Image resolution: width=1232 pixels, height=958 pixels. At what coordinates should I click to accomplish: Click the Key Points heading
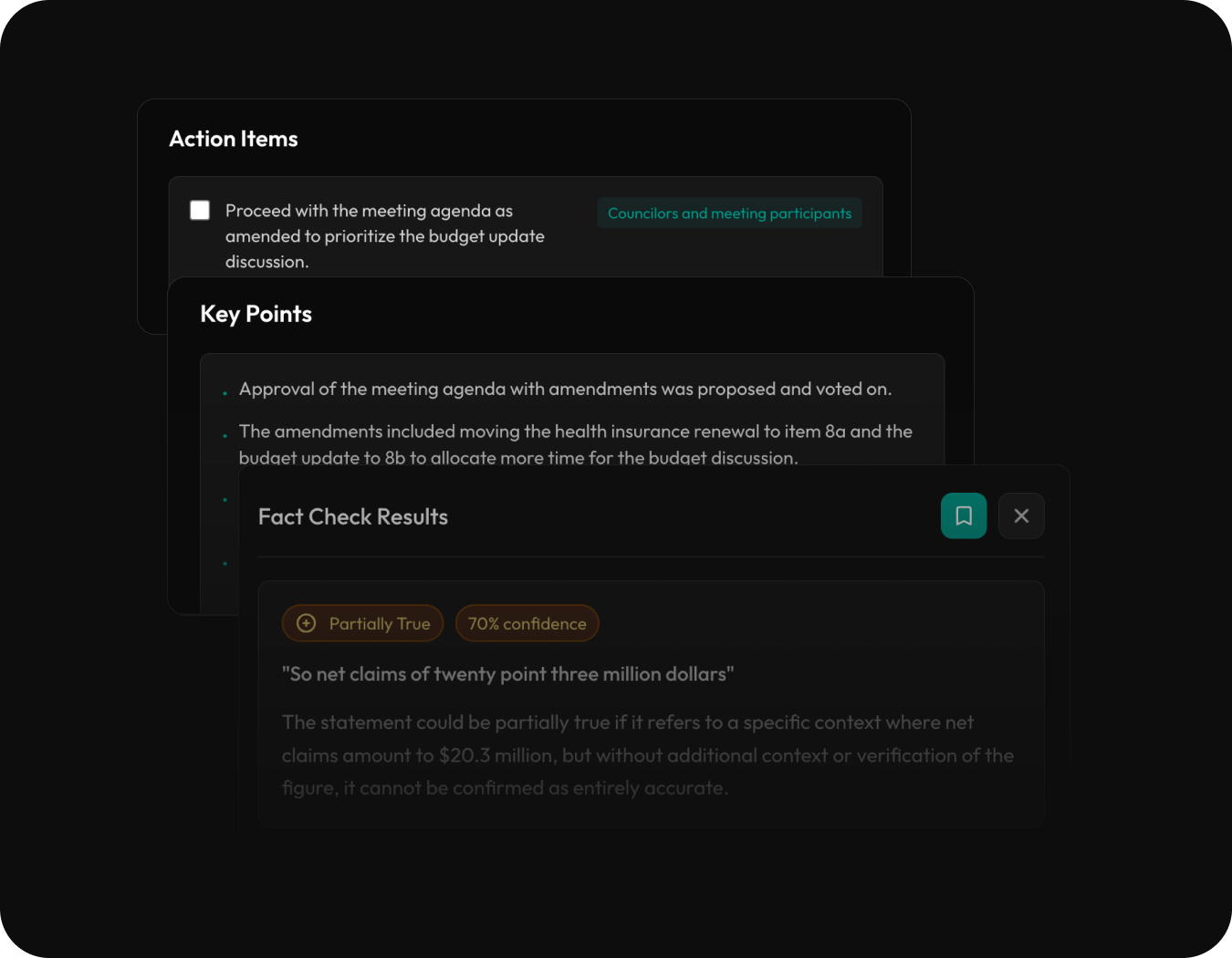(256, 313)
